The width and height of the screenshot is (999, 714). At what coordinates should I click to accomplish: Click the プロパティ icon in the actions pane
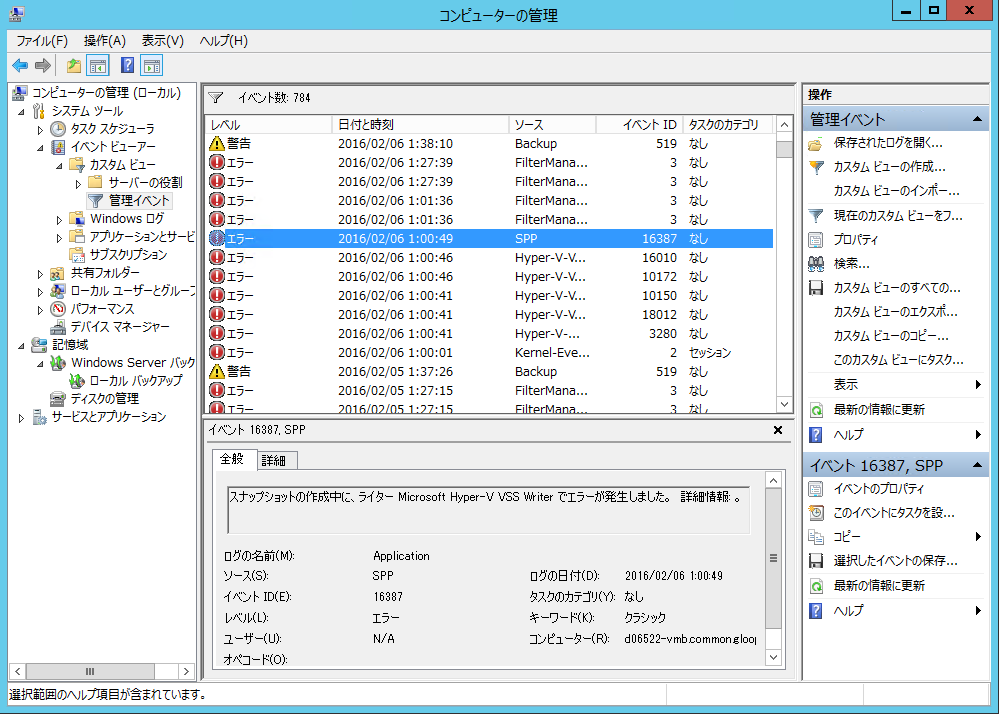coord(816,240)
